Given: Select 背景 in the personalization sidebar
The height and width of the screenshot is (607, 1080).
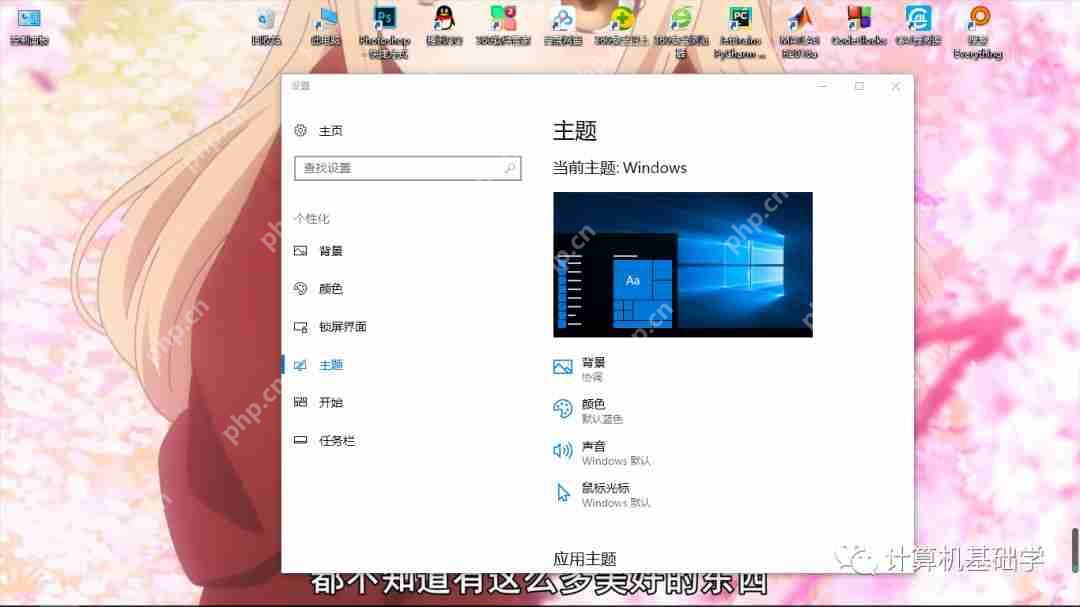Looking at the screenshot, I should (x=330, y=251).
